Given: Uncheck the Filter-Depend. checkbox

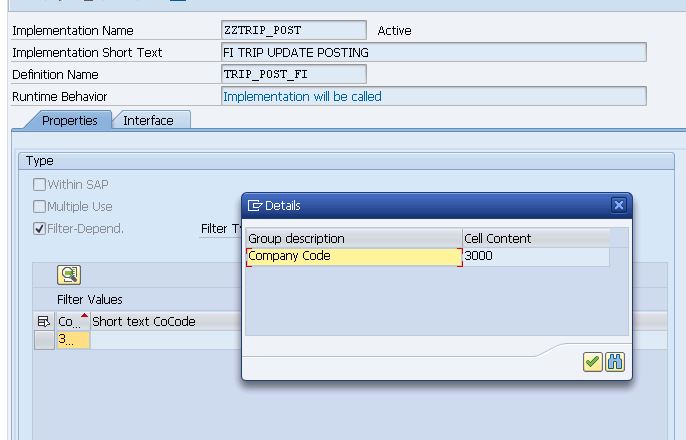Looking at the screenshot, I should (40, 228).
